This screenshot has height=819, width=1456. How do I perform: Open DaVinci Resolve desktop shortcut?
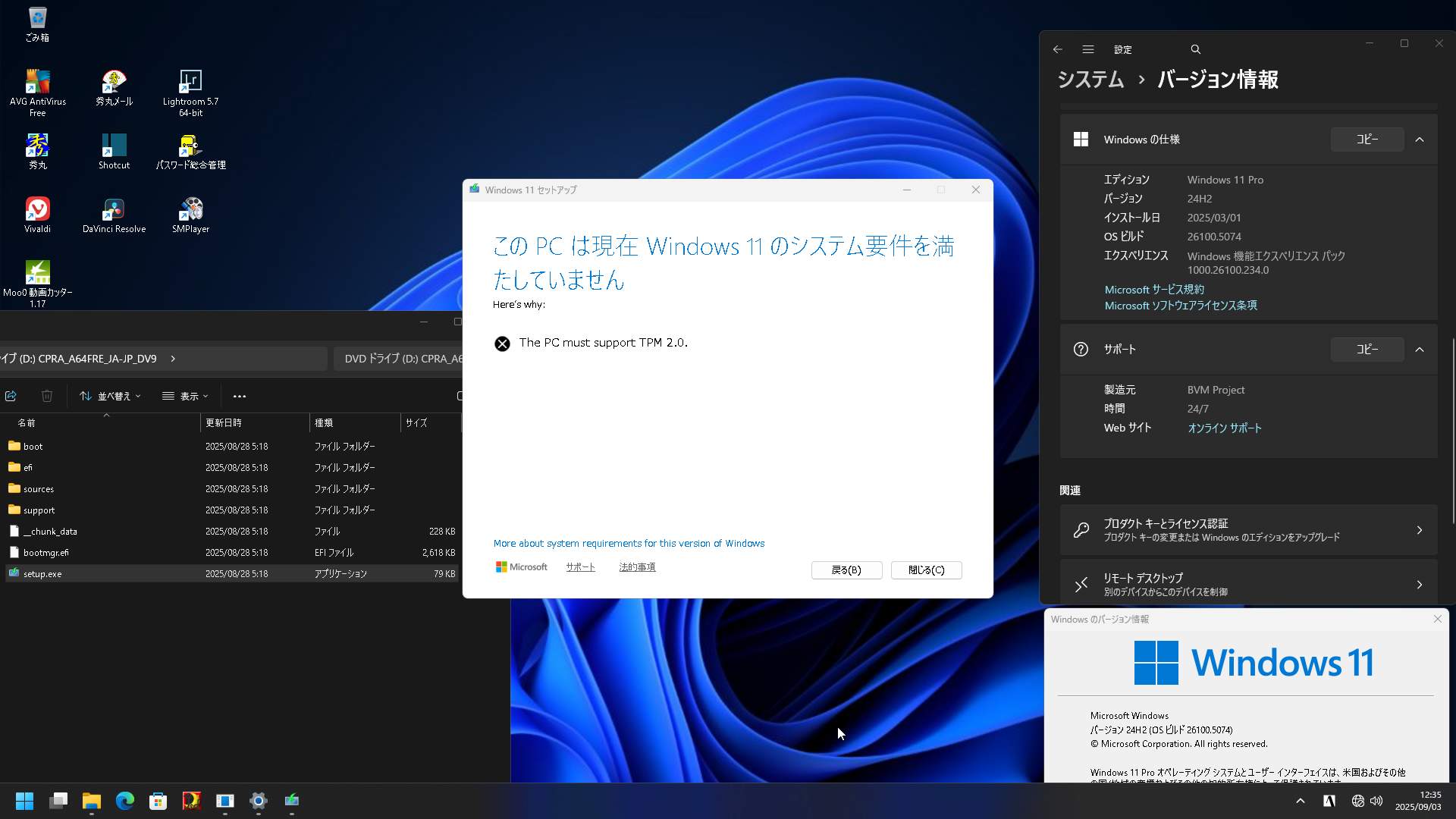[114, 215]
